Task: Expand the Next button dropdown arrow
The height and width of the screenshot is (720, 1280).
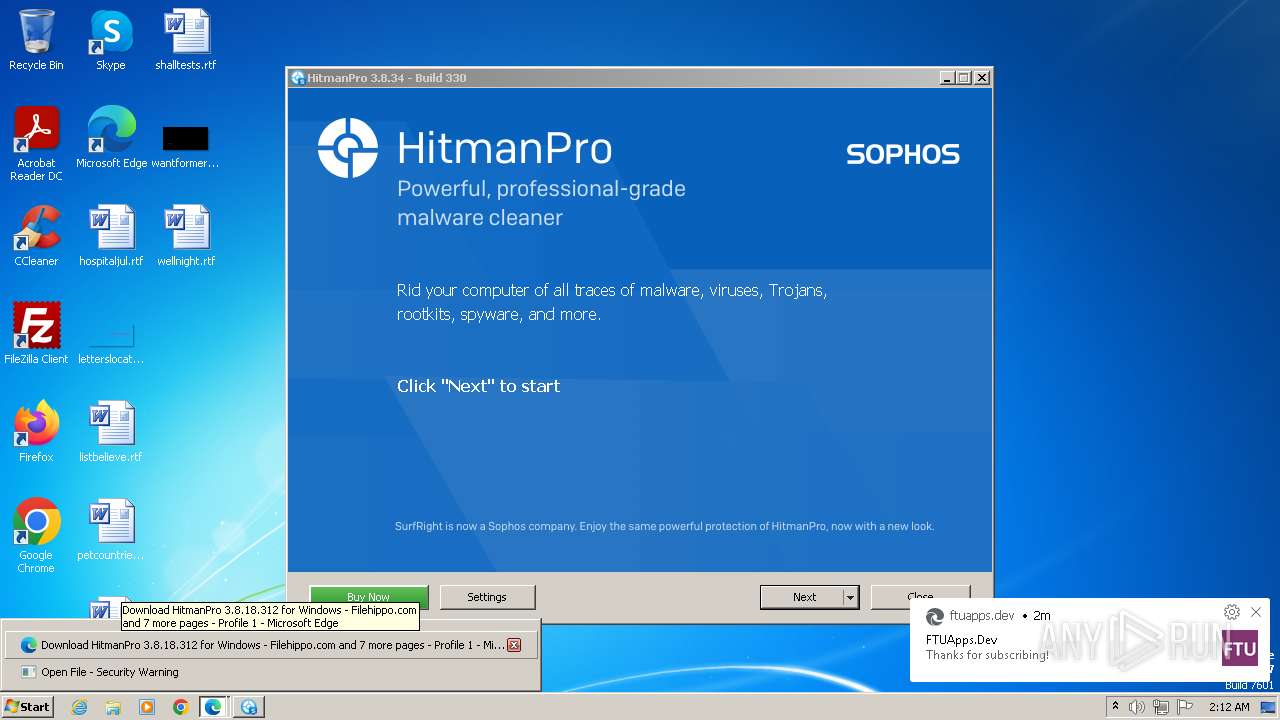Action: tap(850, 597)
